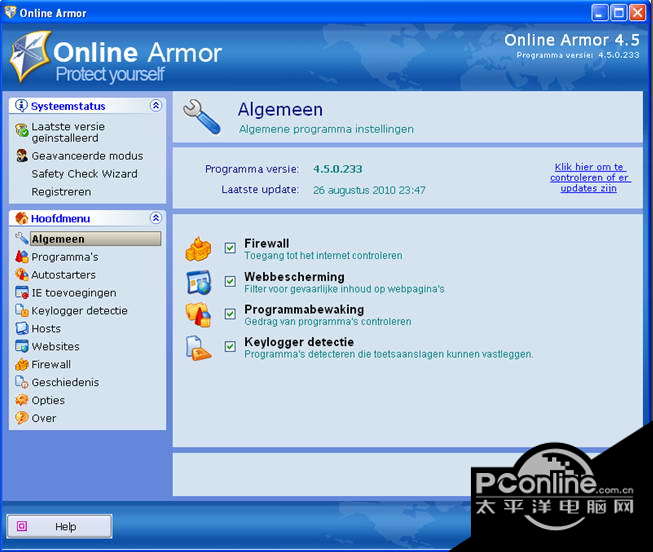This screenshot has width=653, height=552.
Task: Click the large Keylogger detectie document icon
Action: pyautogui.click(x=199, y=347)
